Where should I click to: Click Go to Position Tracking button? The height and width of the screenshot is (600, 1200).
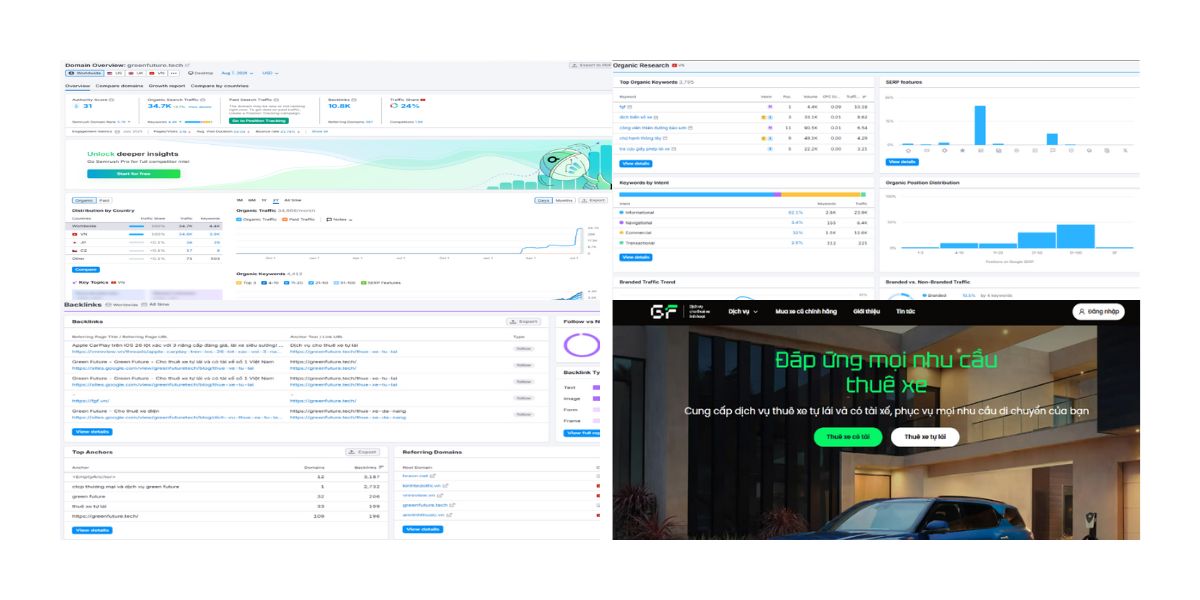click(259, 121)
